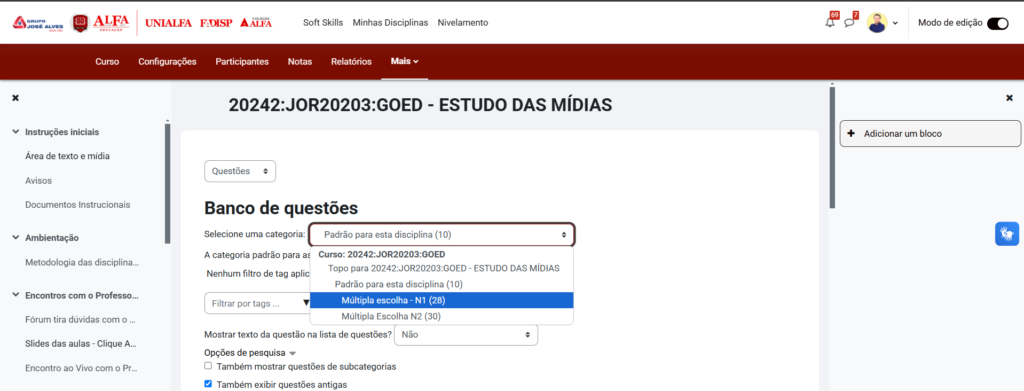The width and height of the screenshot is (1024, 391).
Task: Open Área de texto e mídia
Action: point(67,156)
